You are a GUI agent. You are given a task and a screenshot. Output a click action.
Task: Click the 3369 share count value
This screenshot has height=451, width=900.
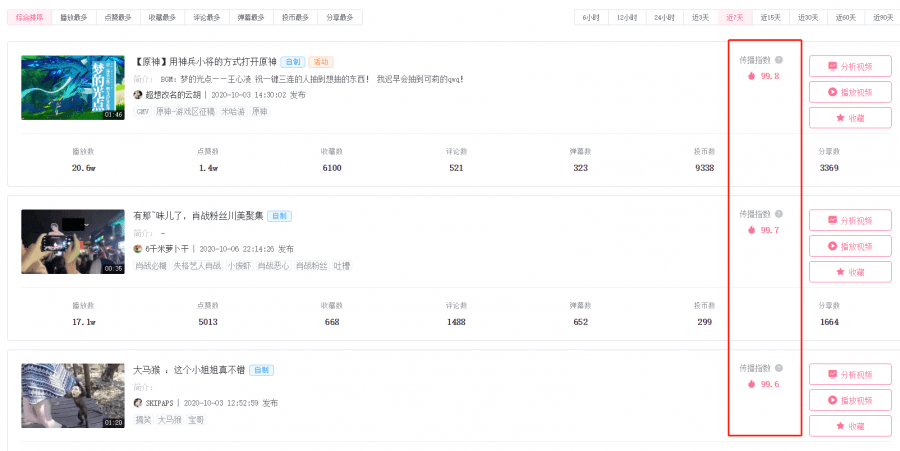[829, 168]
